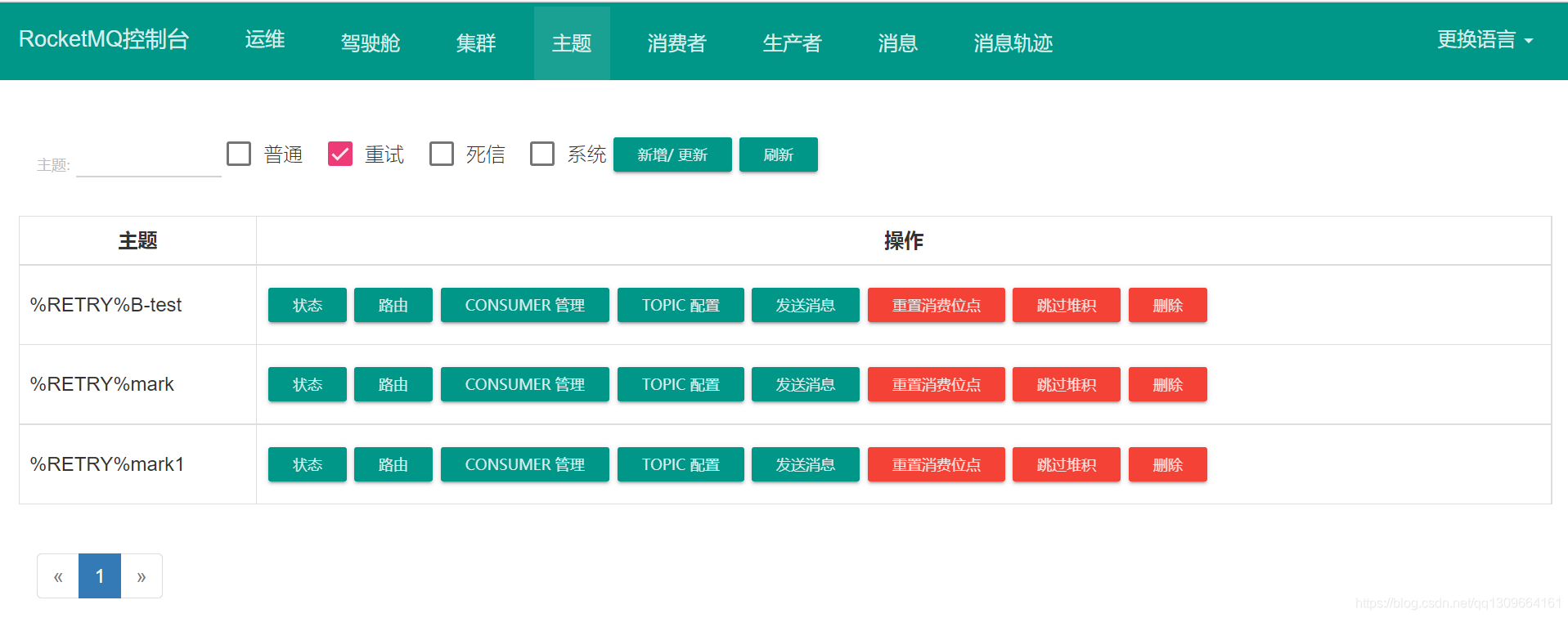The width and height of the screenshot is (1568, 618).
Task: Enable the 普通 checkbox
Action: [239, 154]
